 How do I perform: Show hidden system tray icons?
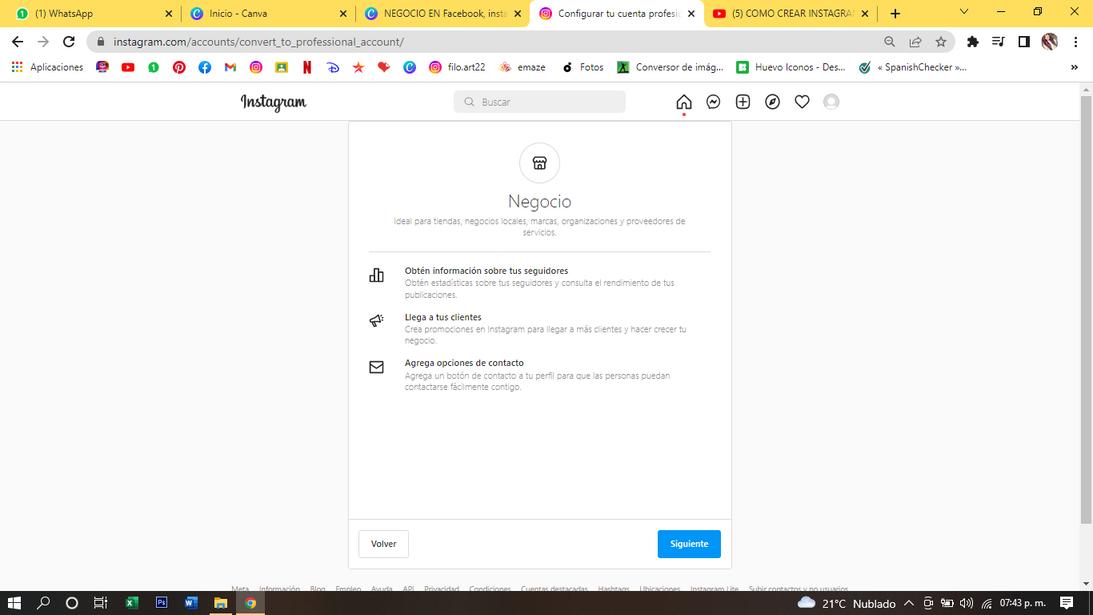point(909,603)
